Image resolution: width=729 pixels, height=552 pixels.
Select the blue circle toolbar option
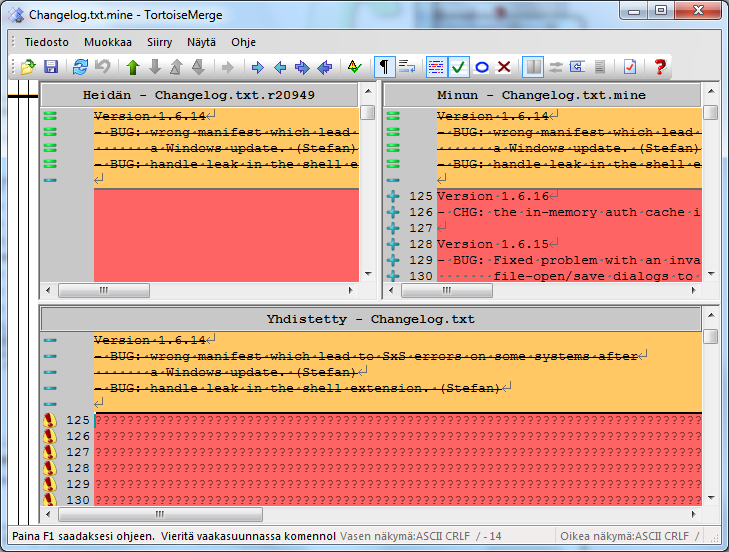[482, 67]
